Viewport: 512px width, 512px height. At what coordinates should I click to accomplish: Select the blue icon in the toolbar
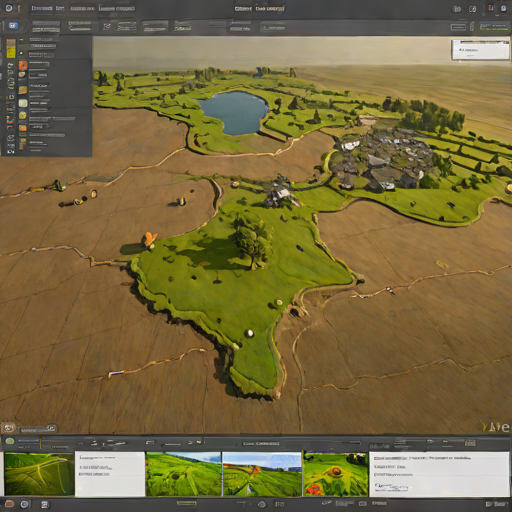pos(13,26)
